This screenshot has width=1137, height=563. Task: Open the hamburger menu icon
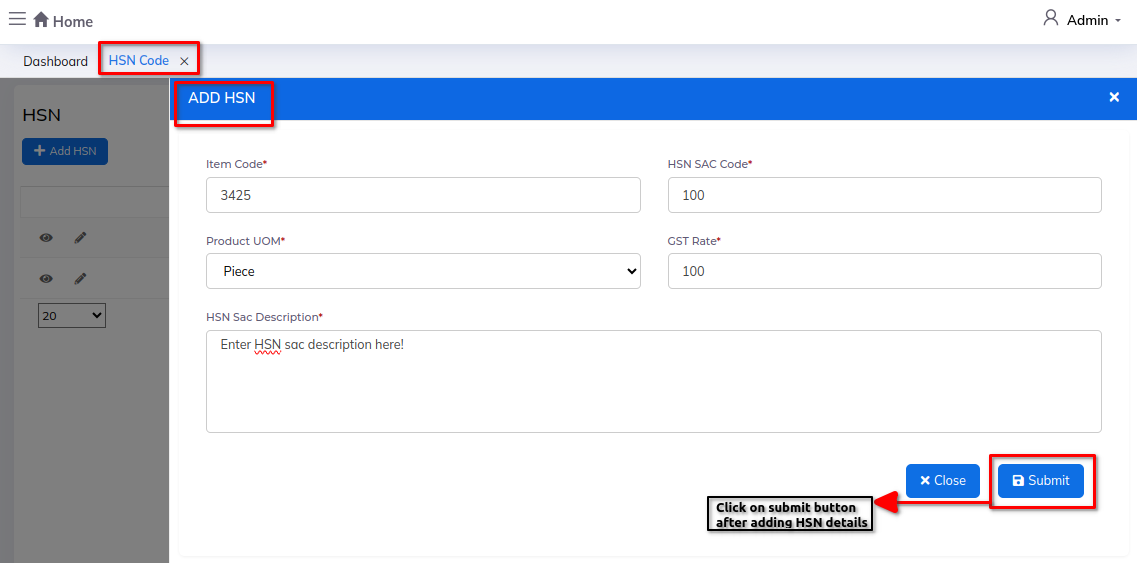[17, 19]
